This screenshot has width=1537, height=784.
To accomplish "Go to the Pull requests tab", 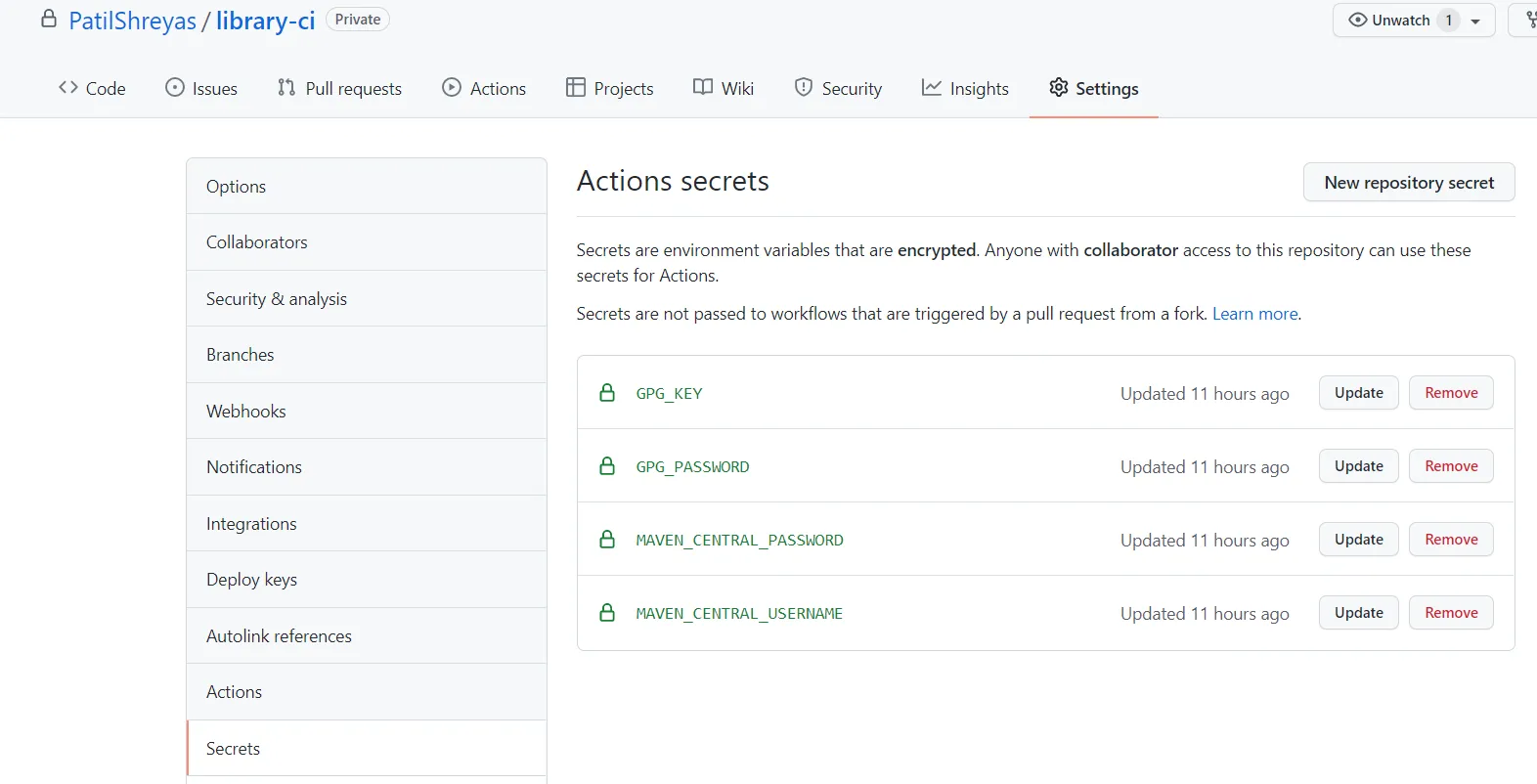I will [340, 88].
